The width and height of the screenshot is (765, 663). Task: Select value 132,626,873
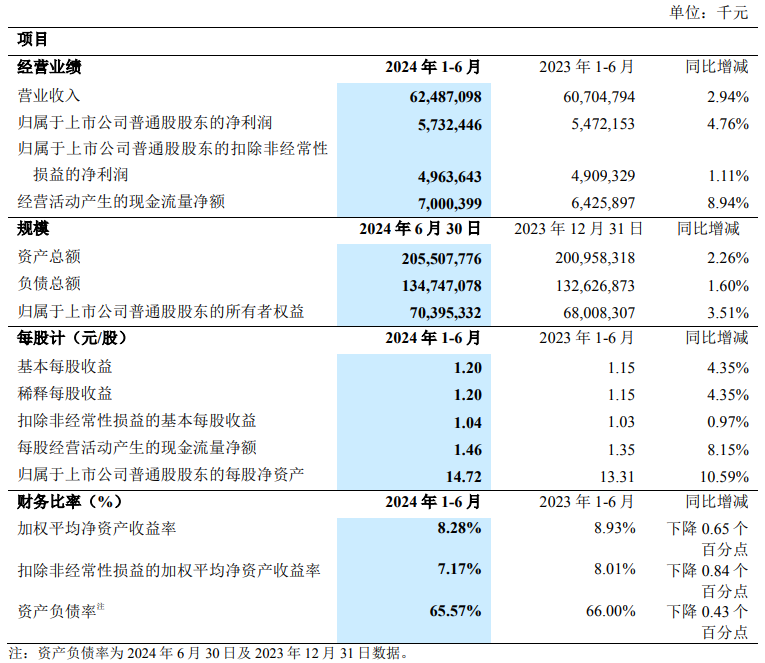595,286
